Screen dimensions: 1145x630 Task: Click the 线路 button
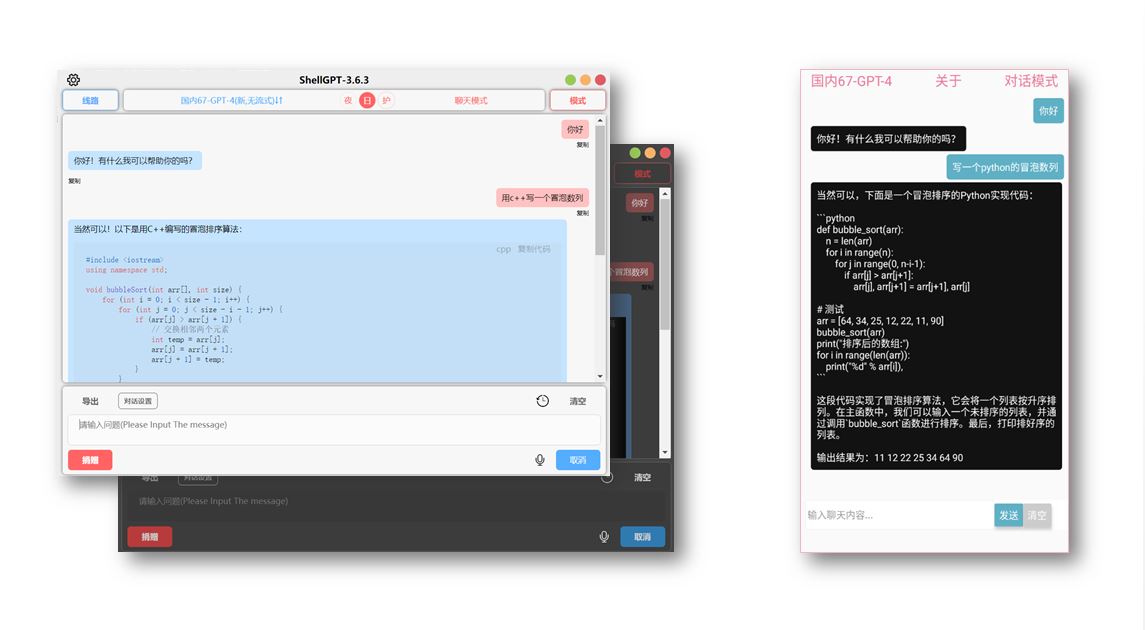91,100
